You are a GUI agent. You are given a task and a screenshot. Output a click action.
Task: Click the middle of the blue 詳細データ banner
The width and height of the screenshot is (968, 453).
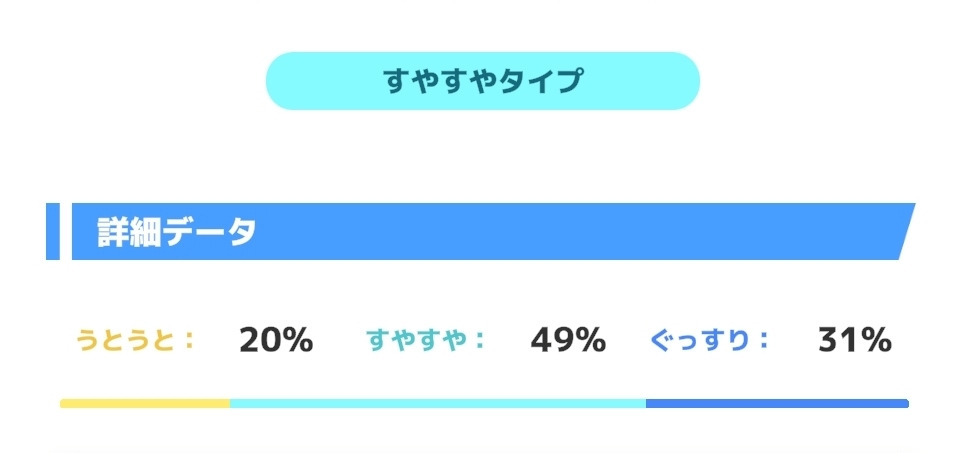[x=490, y=232]
